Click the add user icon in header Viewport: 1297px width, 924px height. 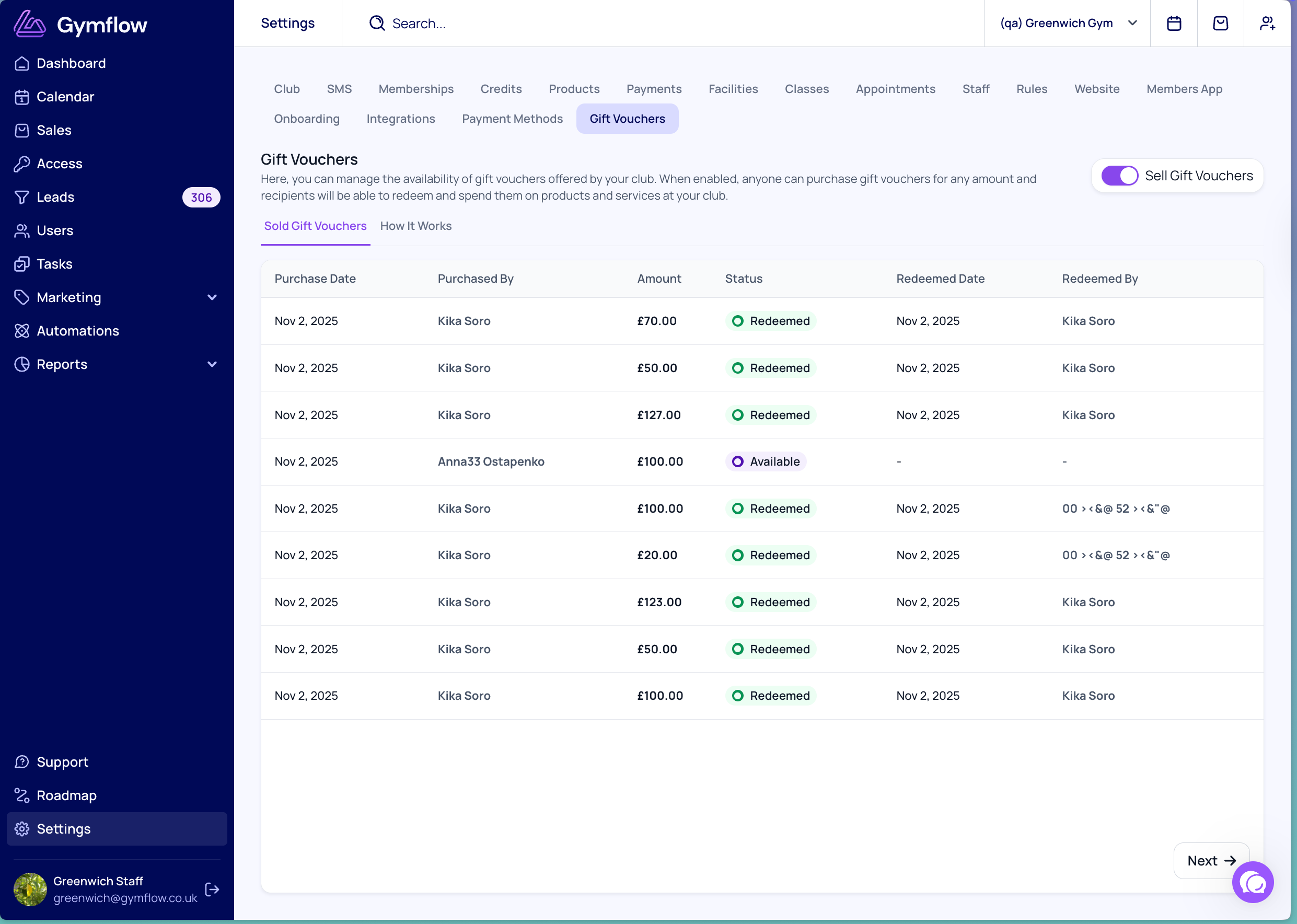1267,24
